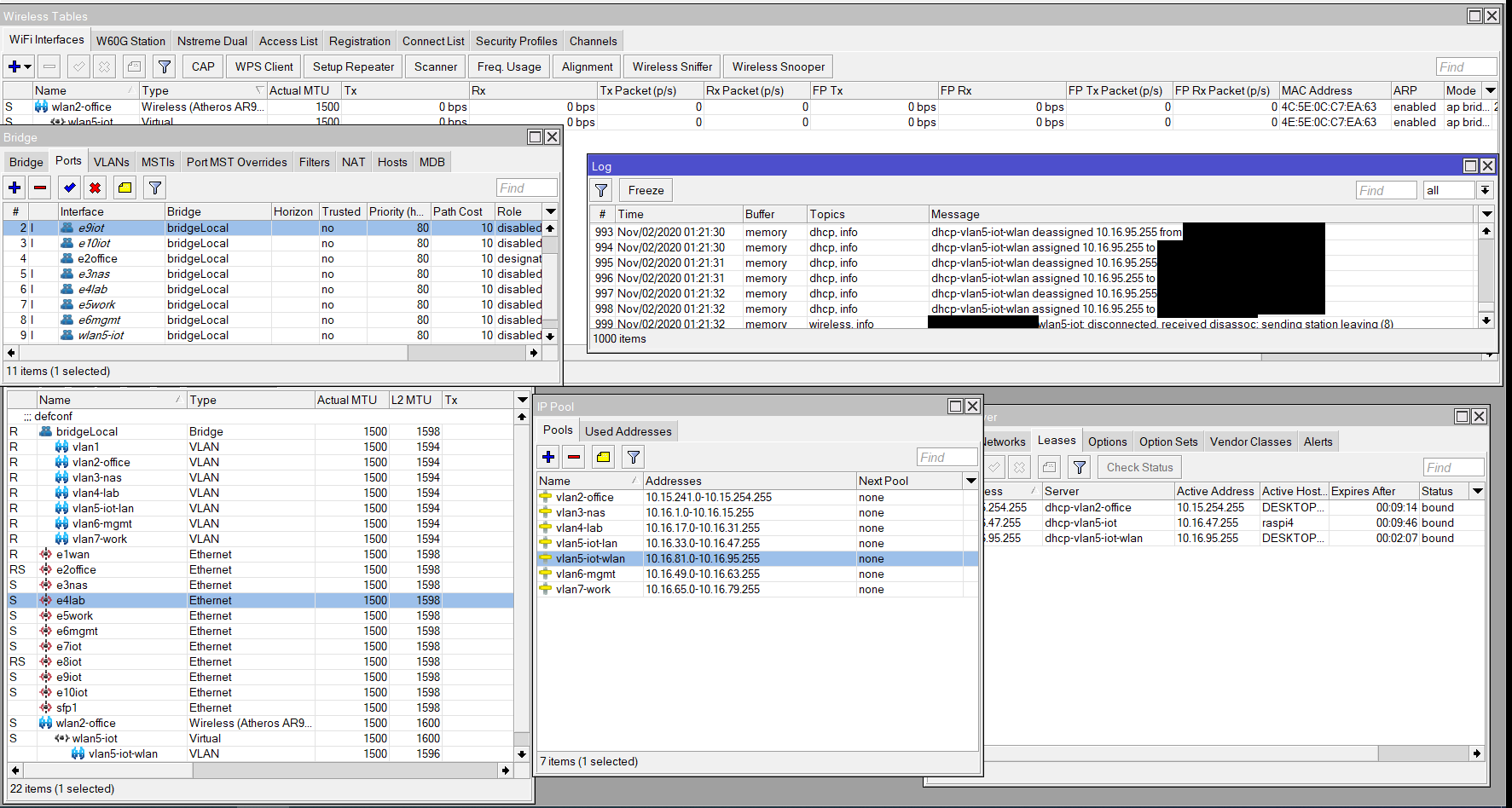
Task: Open column chooser dropdown in Bridge Ports header
Action: pyautogui.click(x=551, y=211)
